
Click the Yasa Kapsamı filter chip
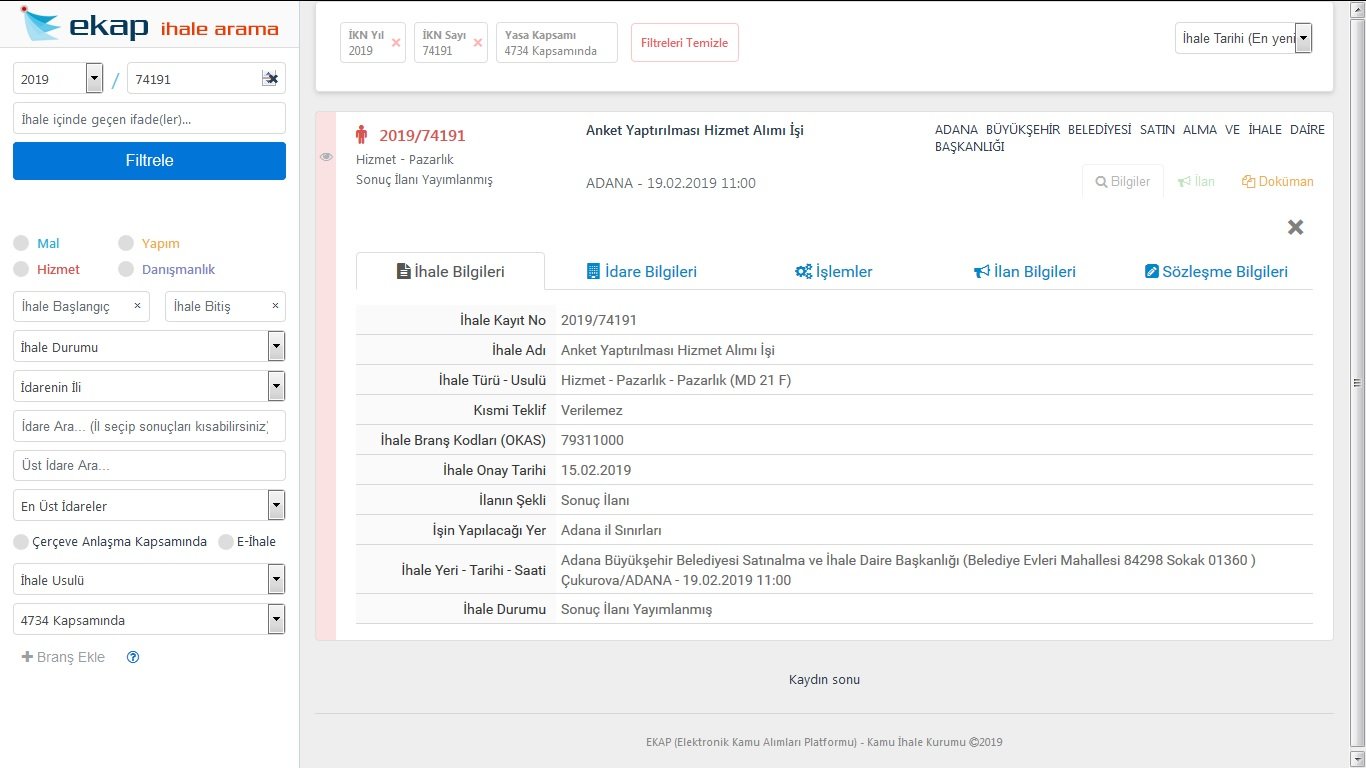point(556,43)
